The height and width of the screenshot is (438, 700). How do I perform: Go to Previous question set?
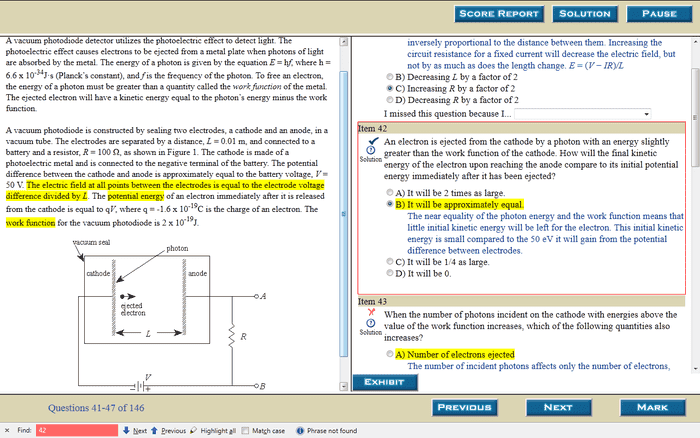pos(464,408)
